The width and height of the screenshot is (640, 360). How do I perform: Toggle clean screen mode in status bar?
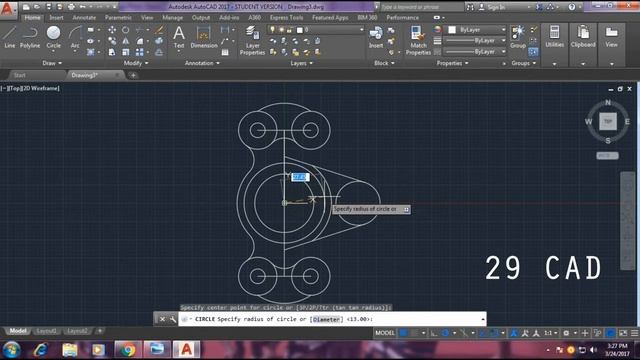tap(623, 333)
